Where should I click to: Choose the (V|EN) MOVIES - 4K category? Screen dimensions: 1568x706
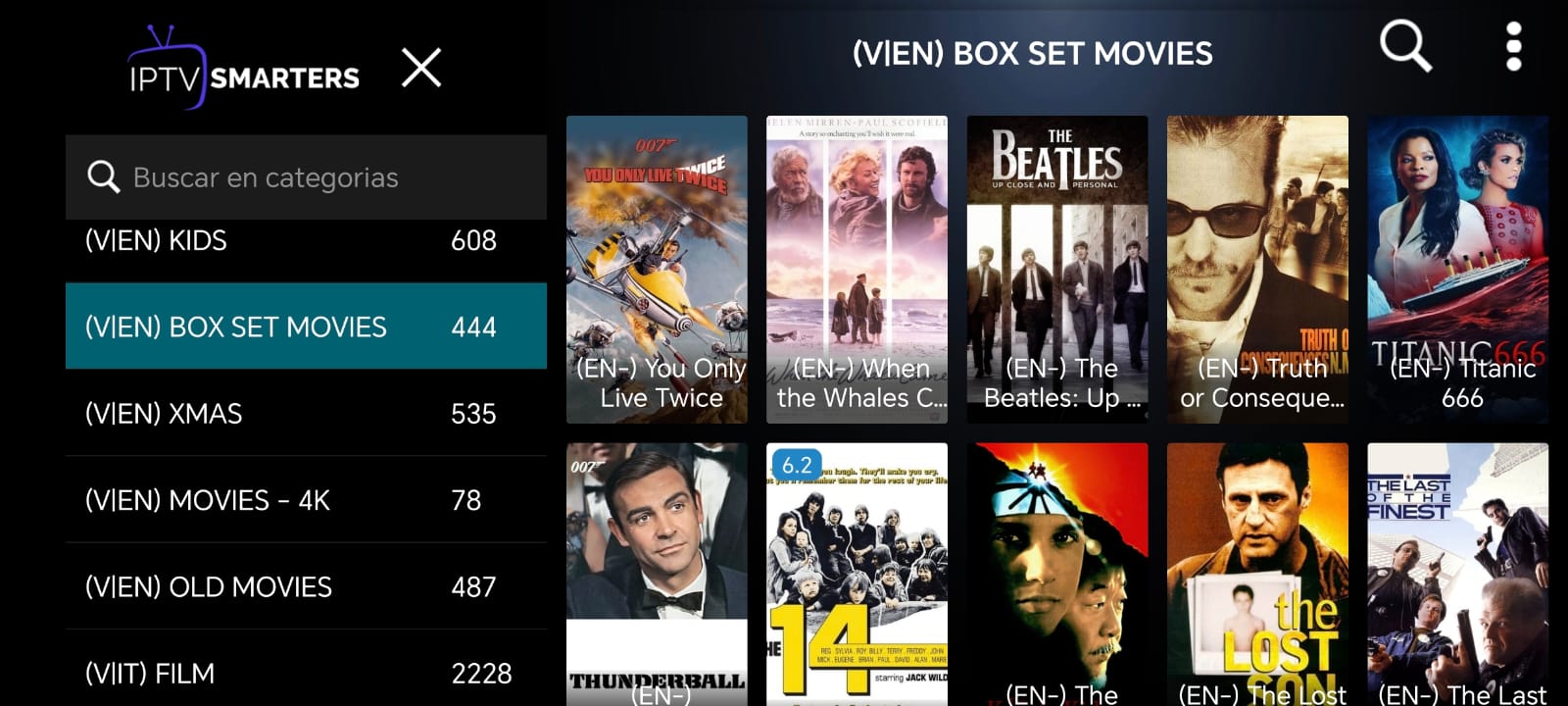point(306,500)
